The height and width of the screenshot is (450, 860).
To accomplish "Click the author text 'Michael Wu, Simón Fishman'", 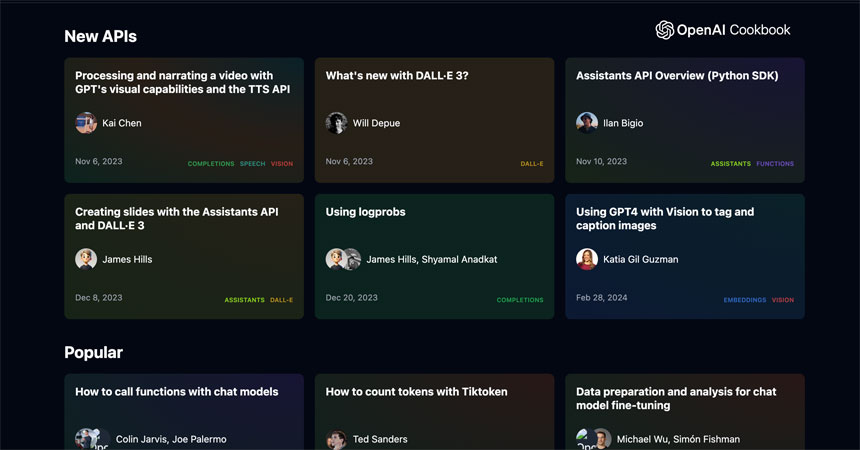I will click(x=678, y=439).
